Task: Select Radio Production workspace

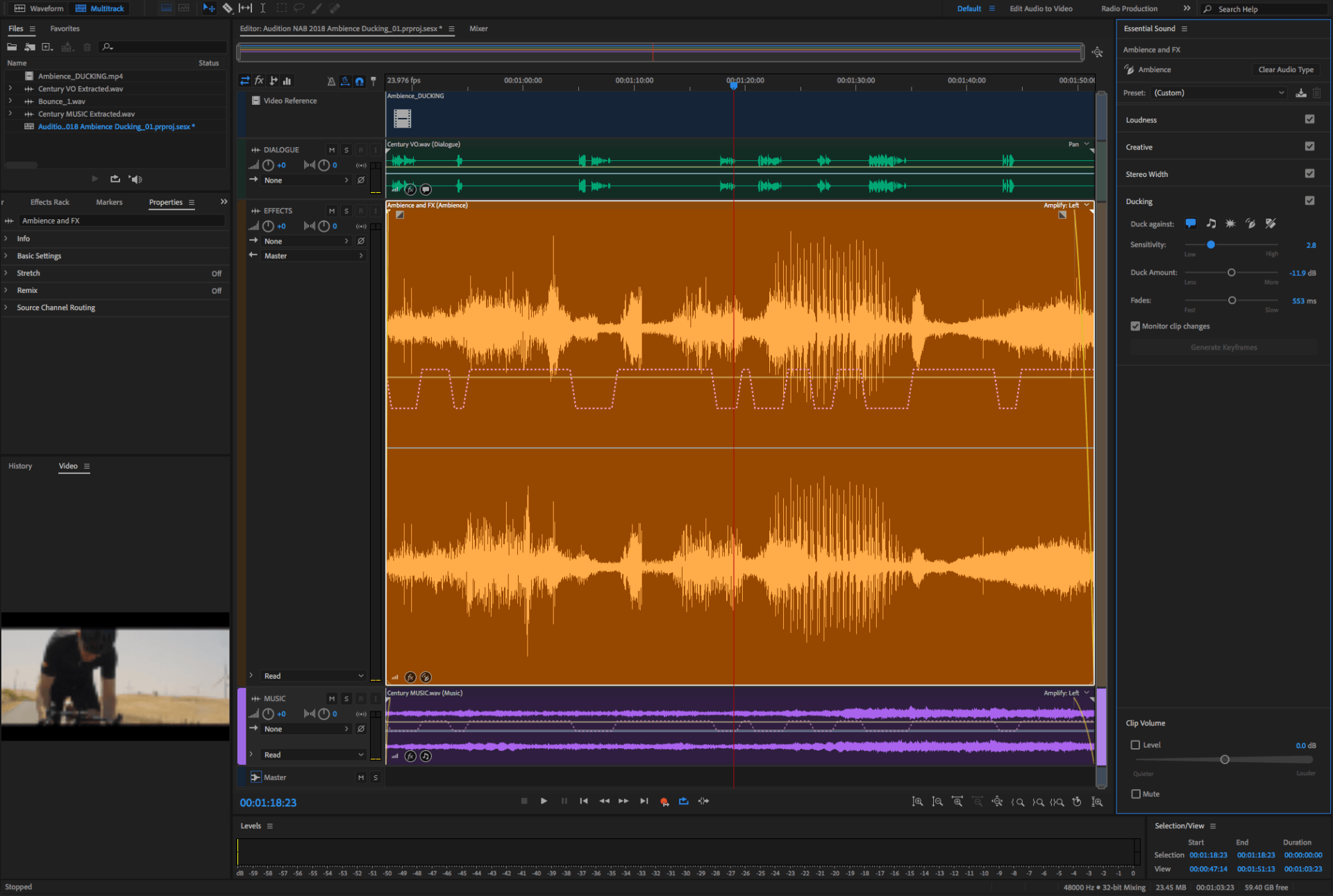Action: coord(1129,8)
